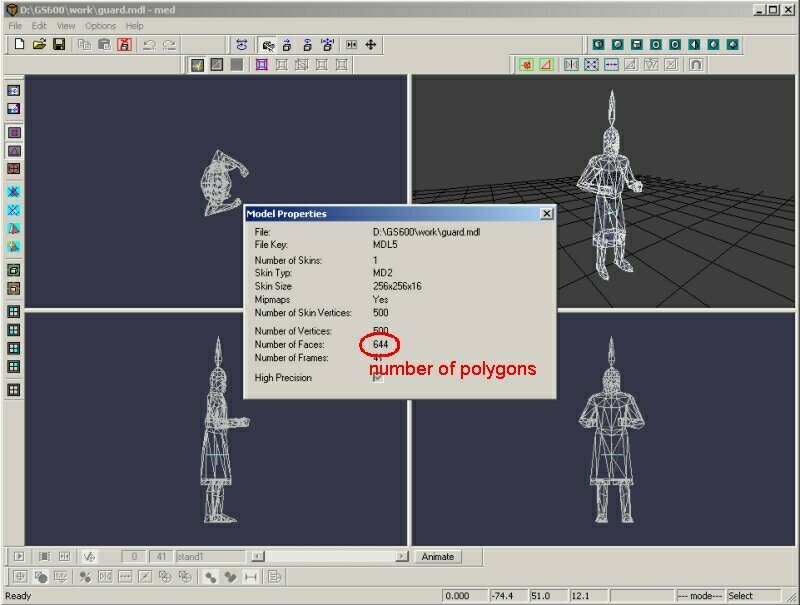Screen dimensions: 800x605
Task: Click the Undo arrow icon
Action: coord(149,44)
